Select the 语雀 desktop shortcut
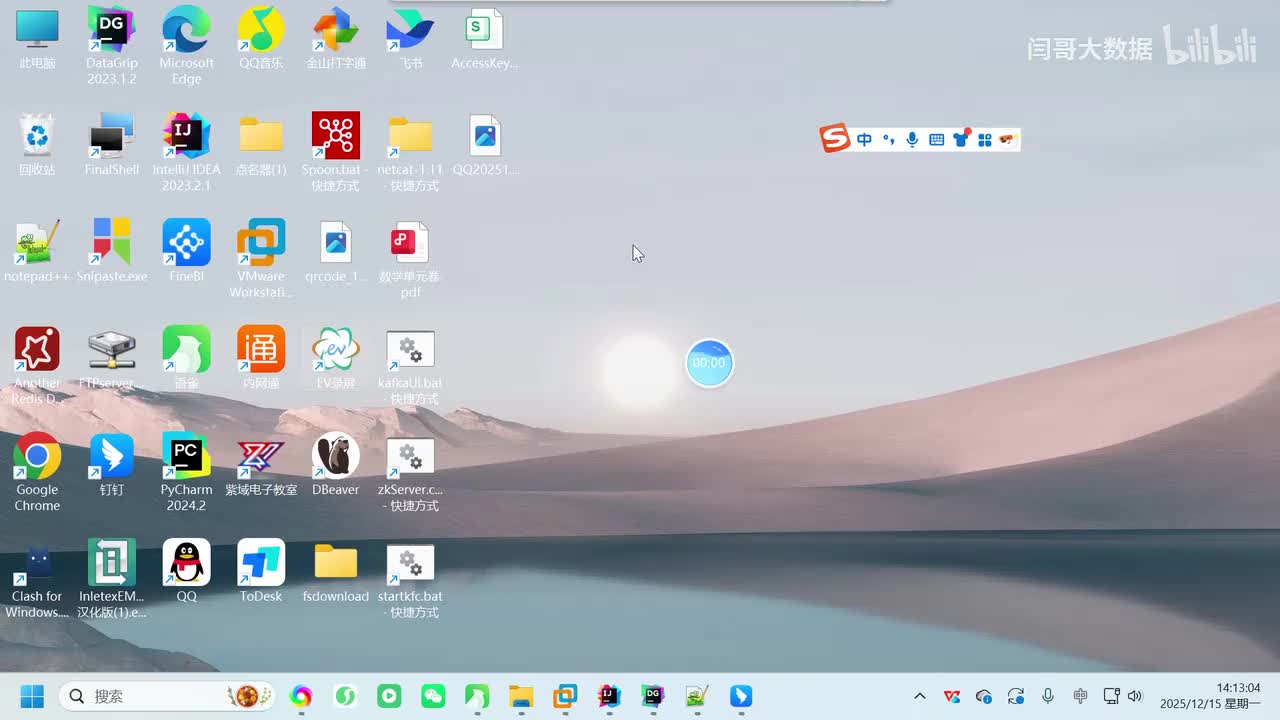The image size is (1280, 720). tap(186, 358)
